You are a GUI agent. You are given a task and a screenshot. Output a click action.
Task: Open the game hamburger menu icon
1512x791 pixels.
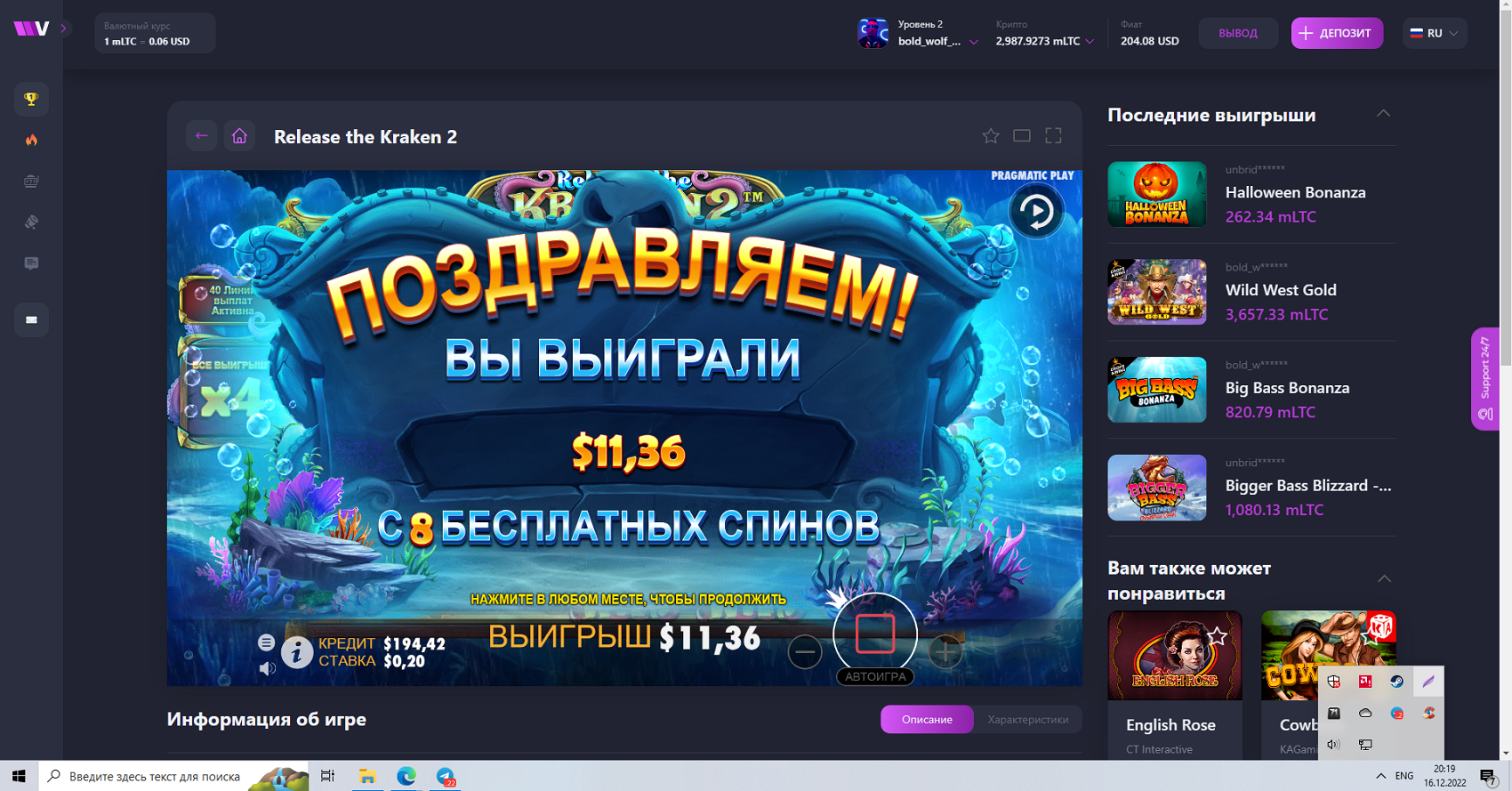coord(266,642)
